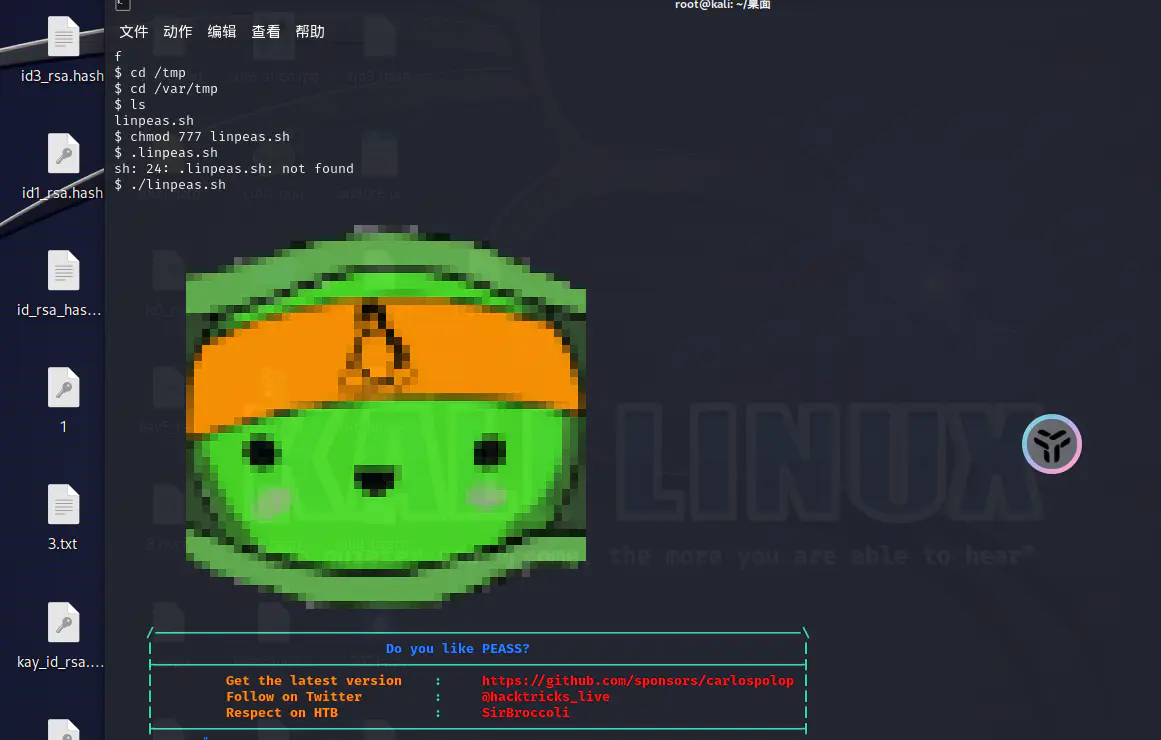Image resolution: width=1161 pixels, height=740 pixels.
Task: Click the 'cd /tmp' command line
Action: click(x=150, y=73)
